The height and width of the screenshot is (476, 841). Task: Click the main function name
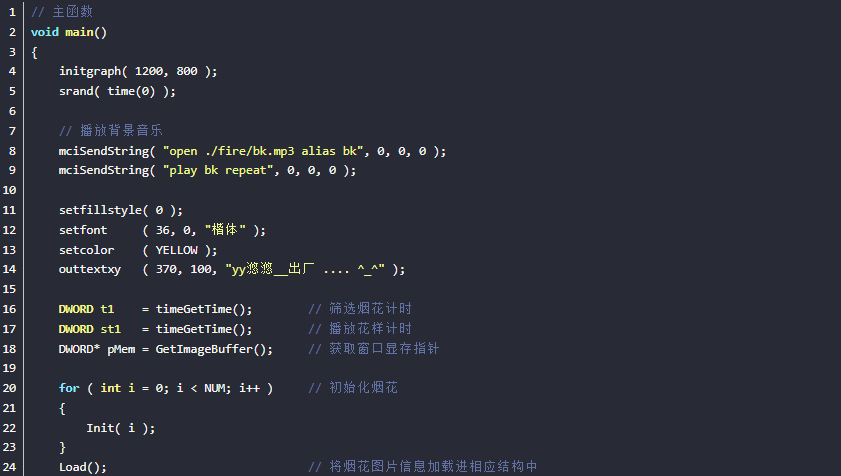82,32
